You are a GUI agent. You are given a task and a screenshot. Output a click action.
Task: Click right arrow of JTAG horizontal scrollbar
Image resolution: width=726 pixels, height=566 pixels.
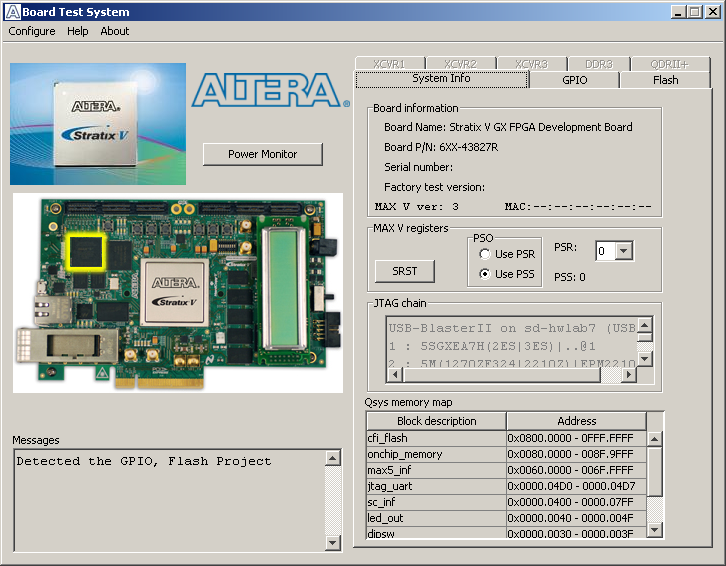point(628,375)
